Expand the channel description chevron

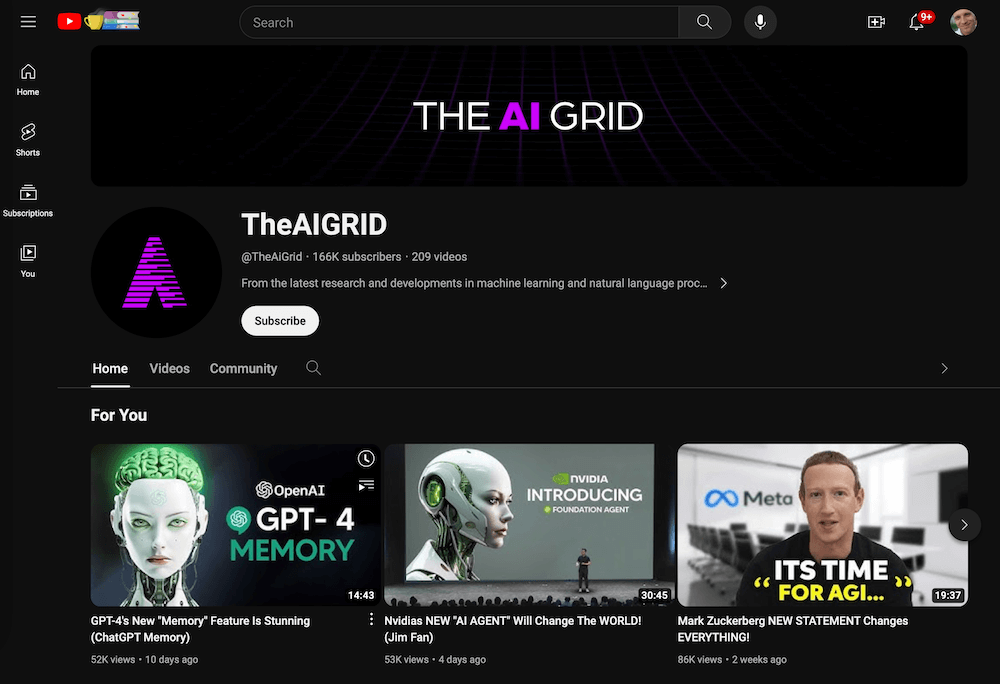(723, 283)
